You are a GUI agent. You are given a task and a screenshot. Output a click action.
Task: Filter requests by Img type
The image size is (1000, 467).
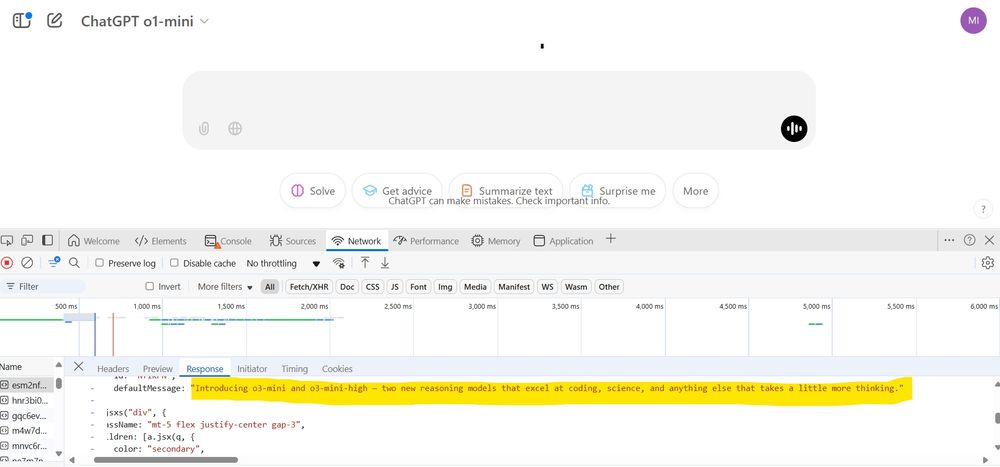pyautogui.click(x=445, y=286)
